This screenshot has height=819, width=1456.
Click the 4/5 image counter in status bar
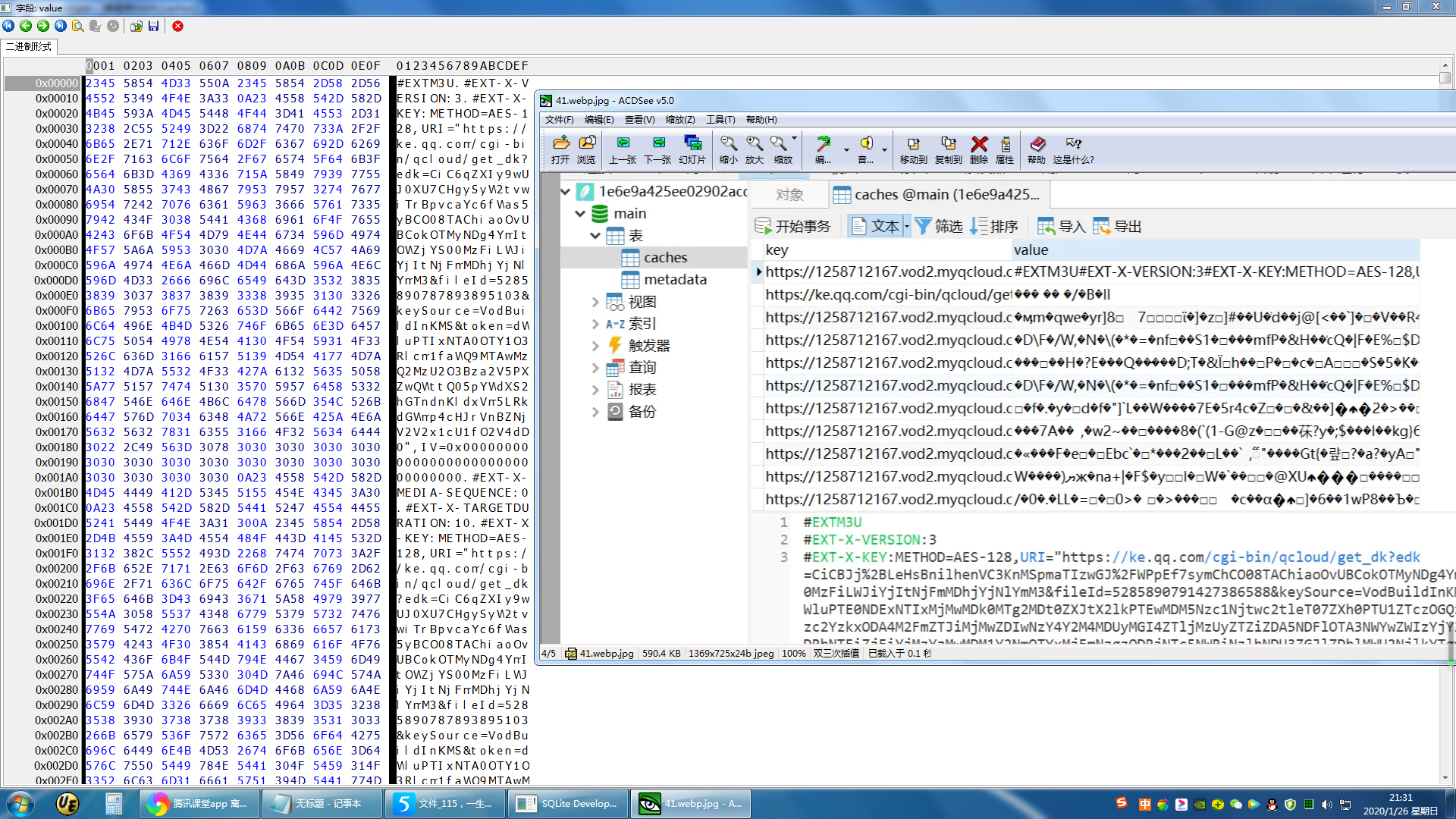pyautogui.click(x=548, y=653)
